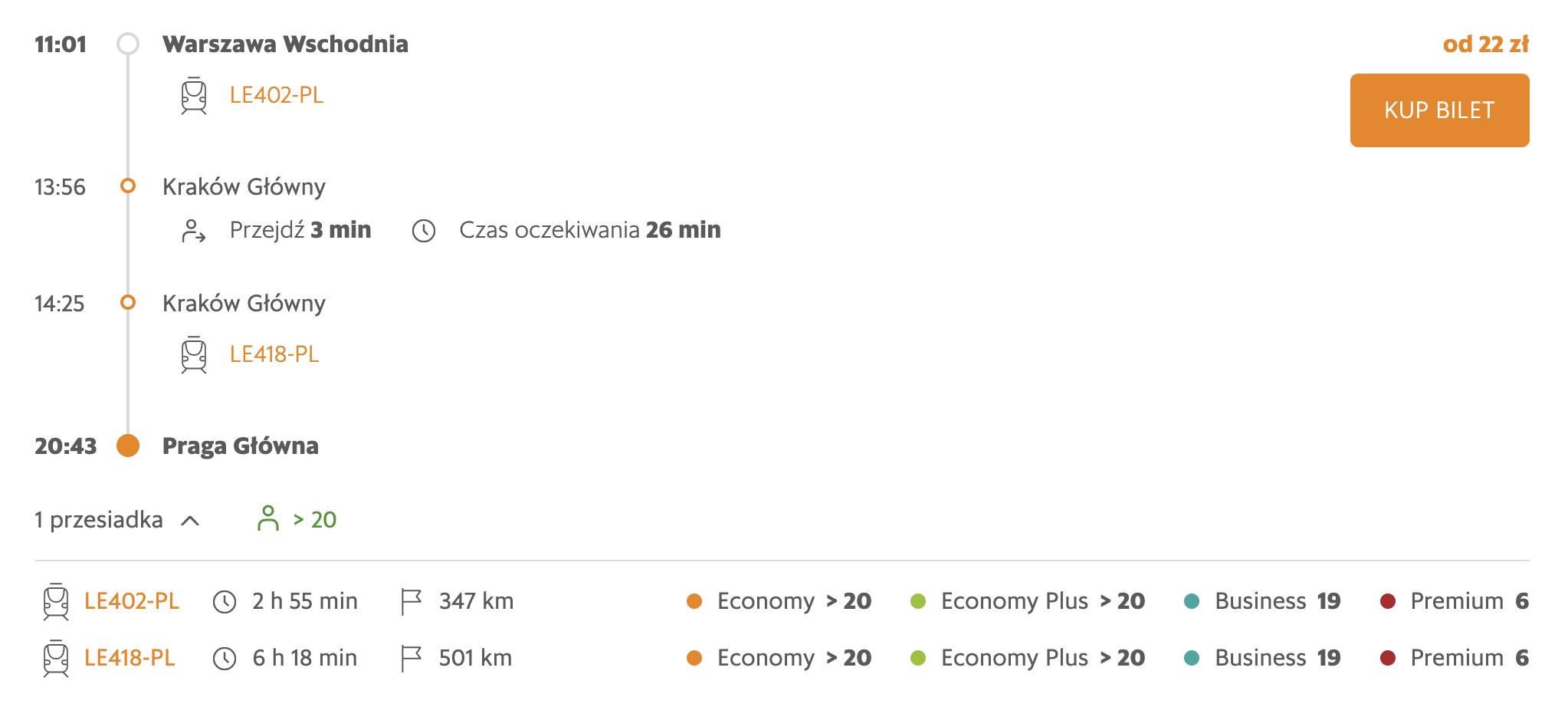
Task: Click the train icon beside LE418-PL at Kraków
Action: tap(194, 355)
